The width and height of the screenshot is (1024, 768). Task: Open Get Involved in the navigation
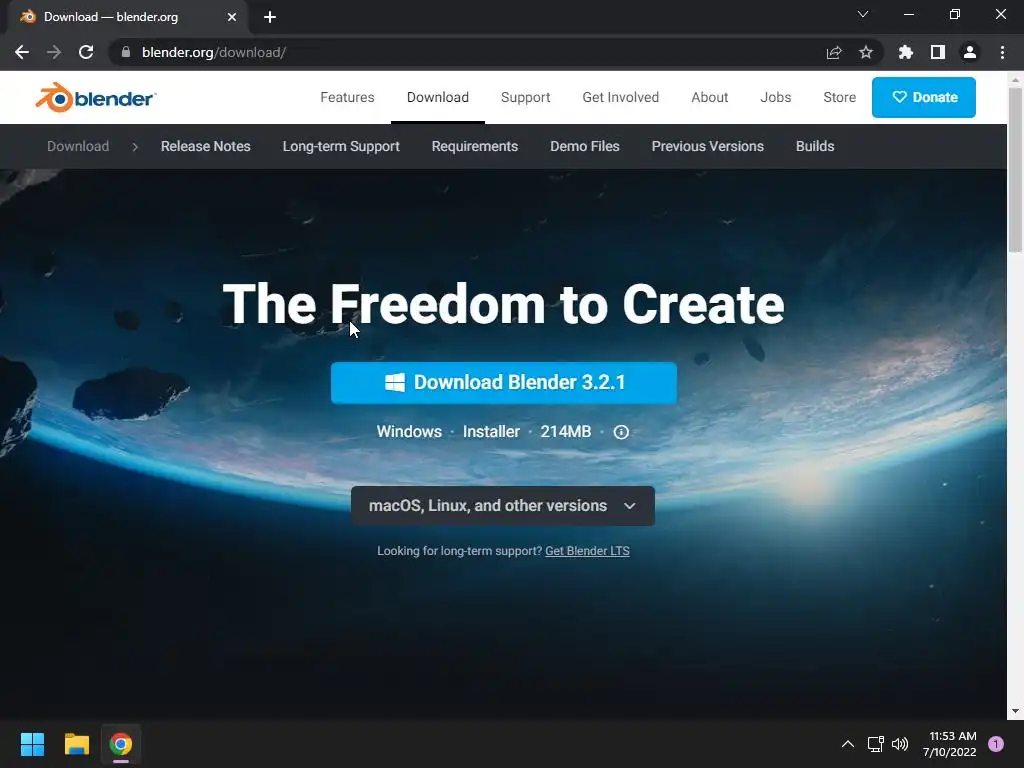tap(620, 97)
